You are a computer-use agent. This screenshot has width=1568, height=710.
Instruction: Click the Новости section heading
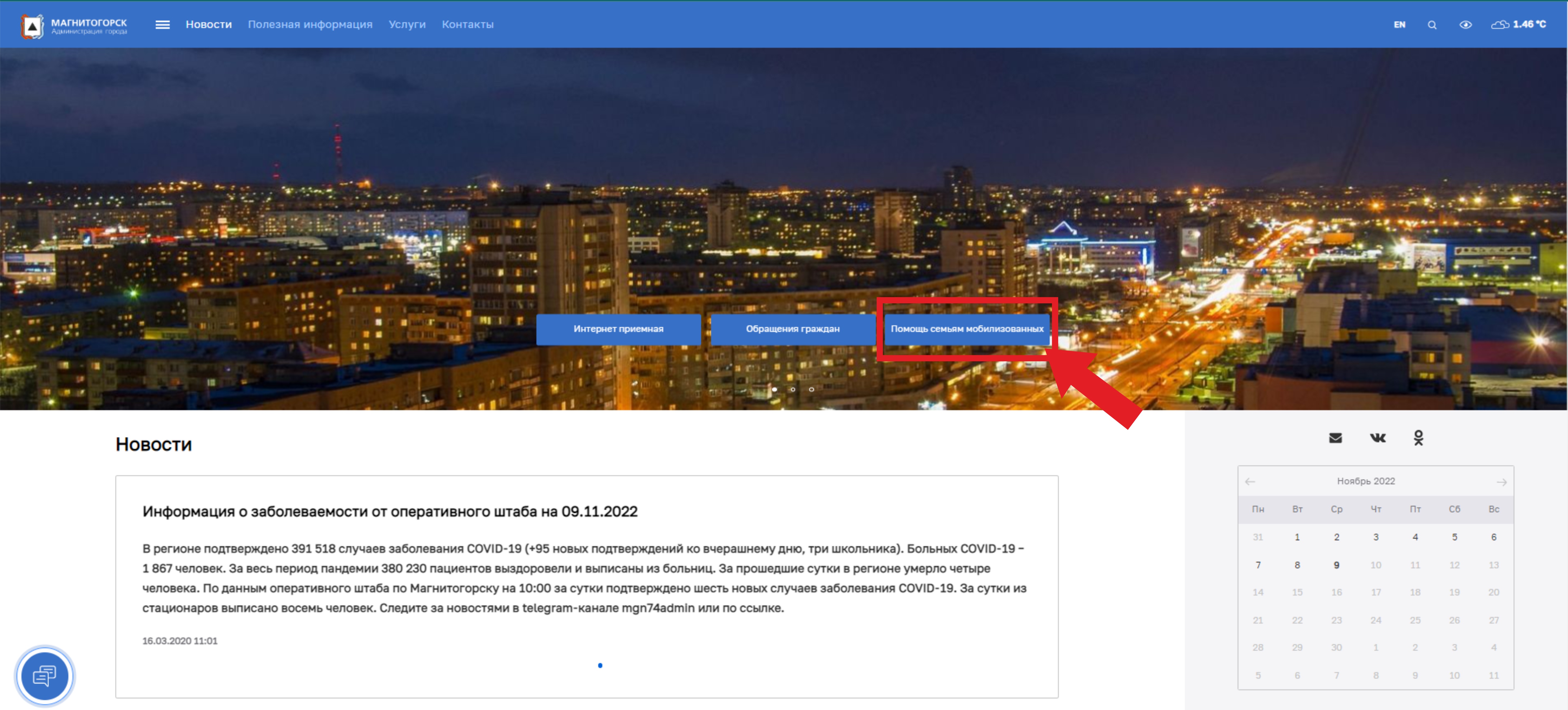154,445
